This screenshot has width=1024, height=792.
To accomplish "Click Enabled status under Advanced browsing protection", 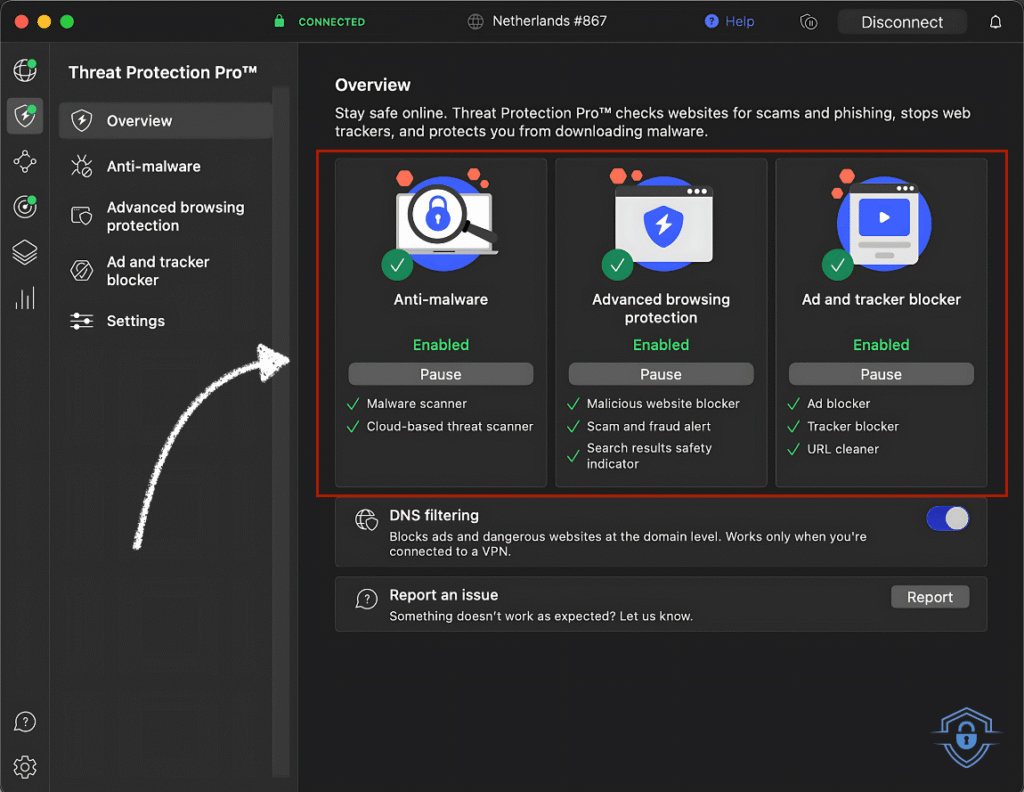I will [661, 345].
